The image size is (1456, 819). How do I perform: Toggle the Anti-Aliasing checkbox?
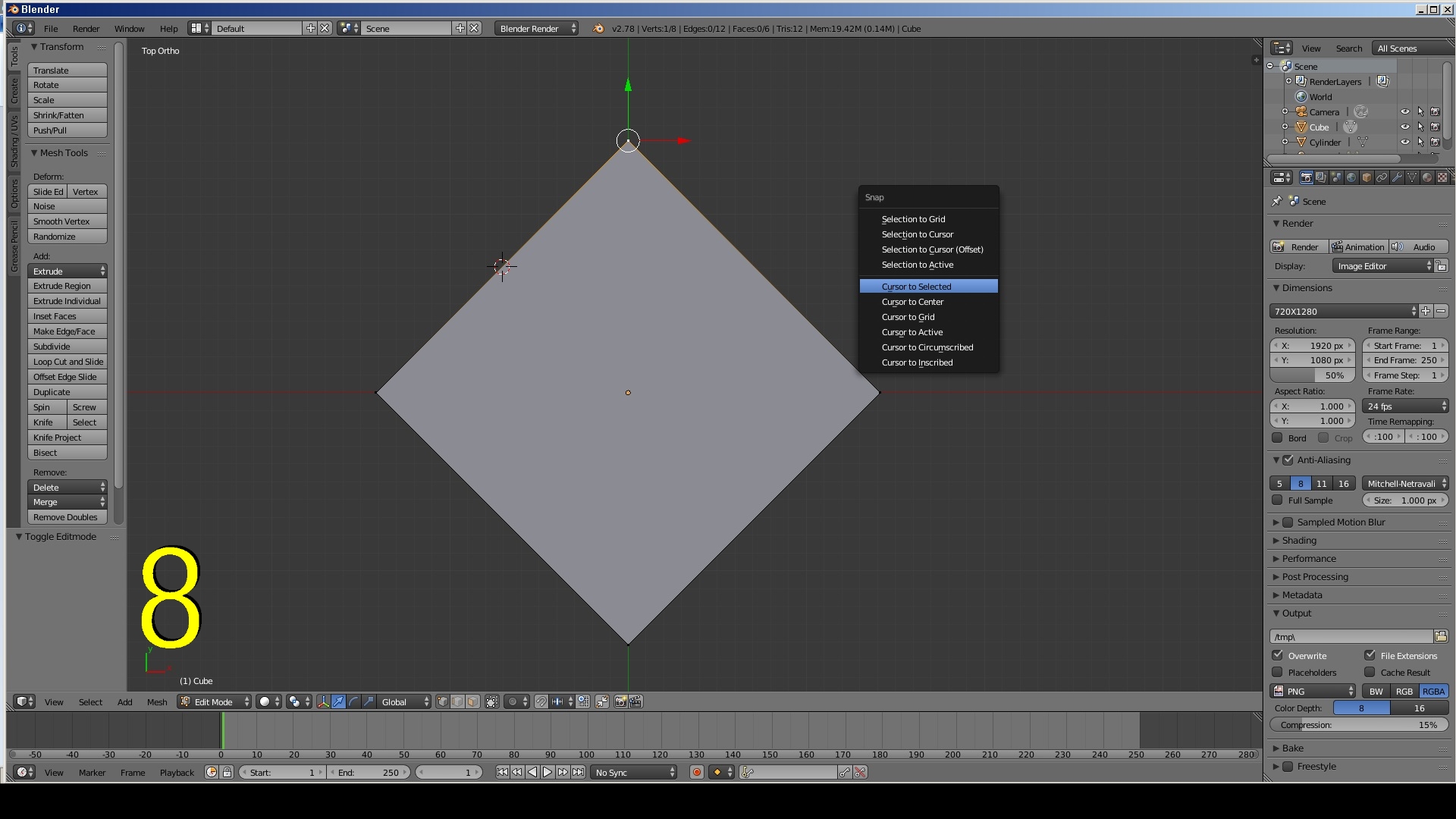pos(1288,460)
